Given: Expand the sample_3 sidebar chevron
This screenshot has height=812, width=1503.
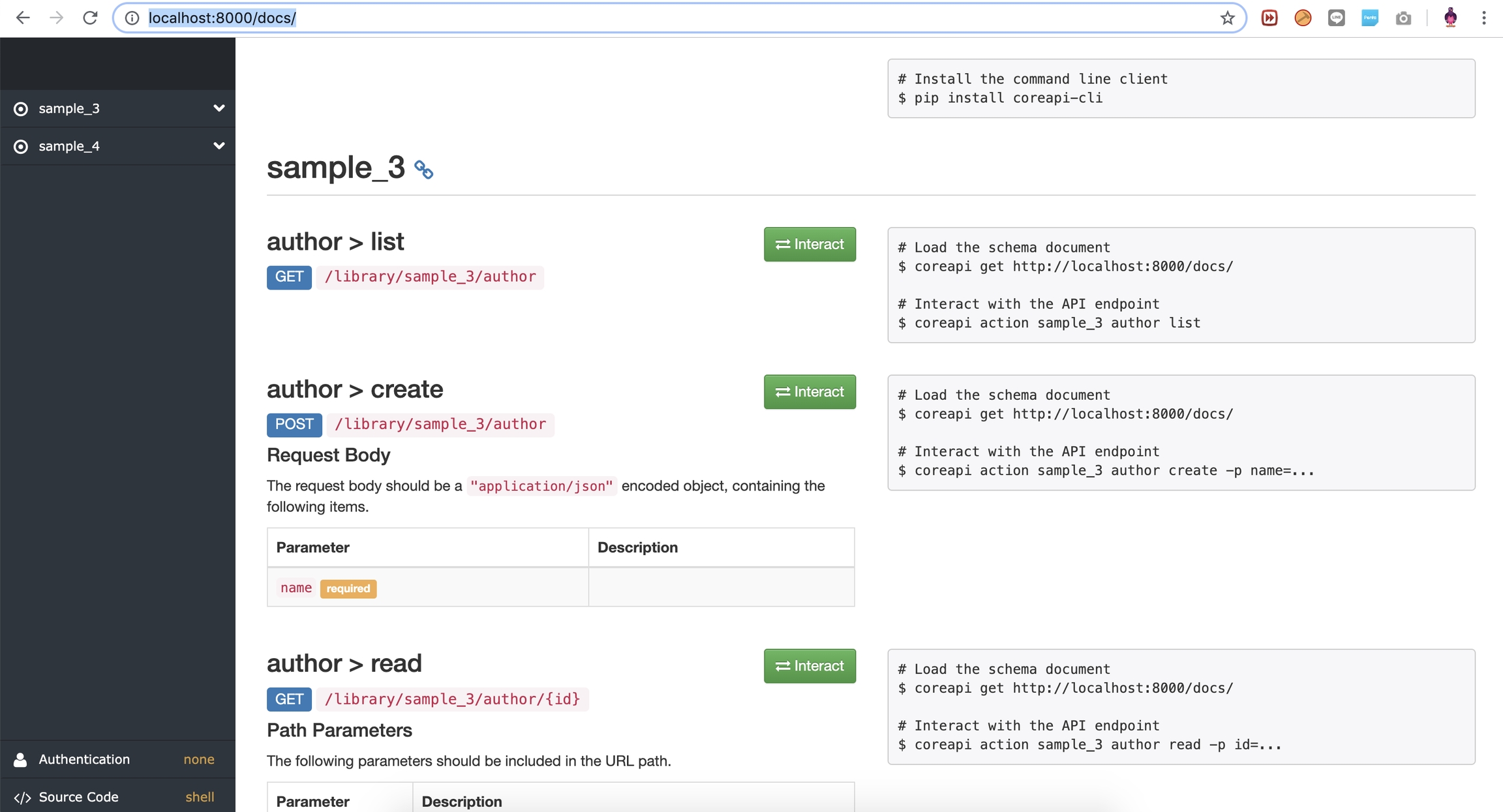Looking at the screenshot, I should click(x=219, y=108).
